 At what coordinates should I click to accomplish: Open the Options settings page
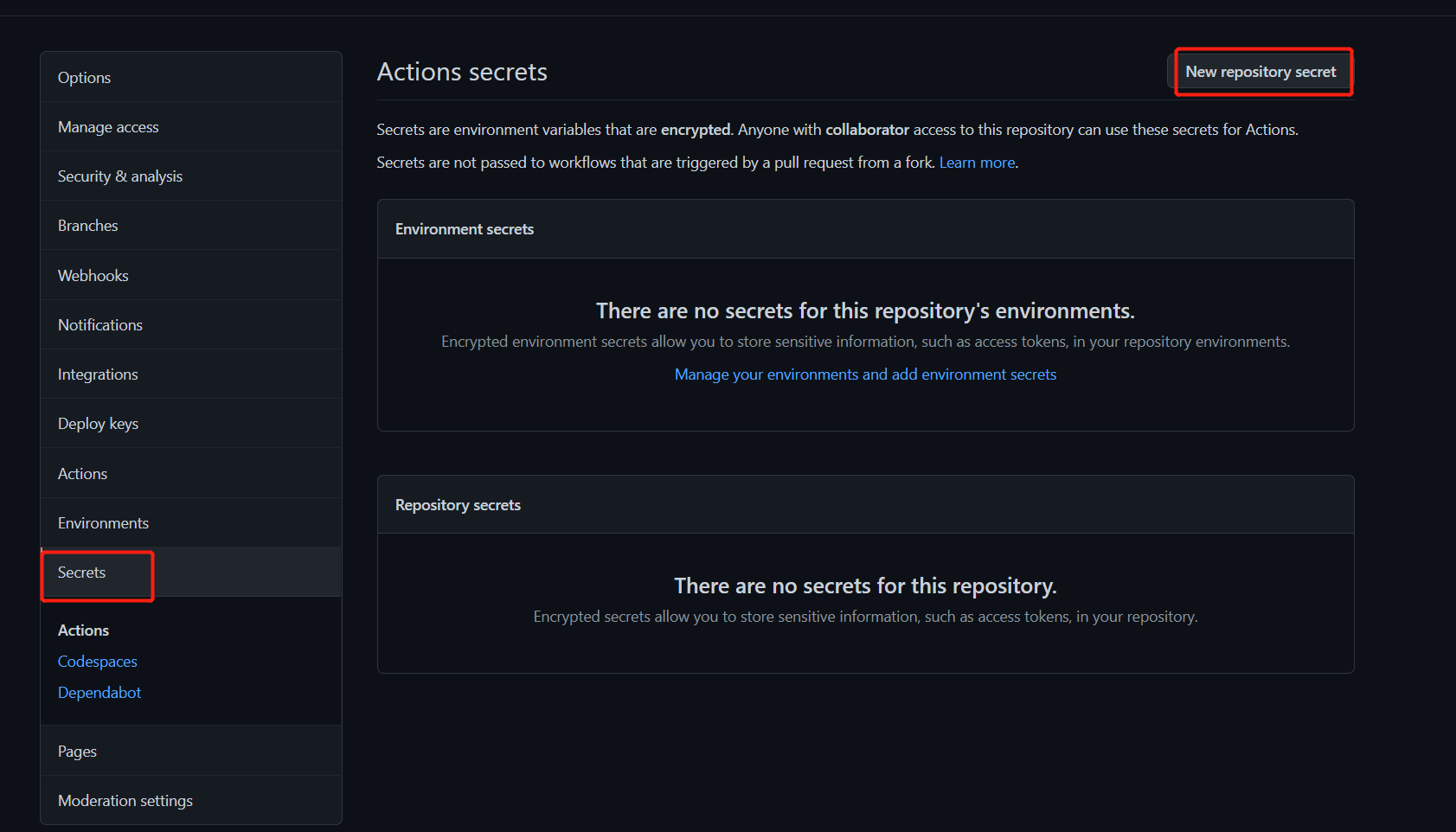85,78
